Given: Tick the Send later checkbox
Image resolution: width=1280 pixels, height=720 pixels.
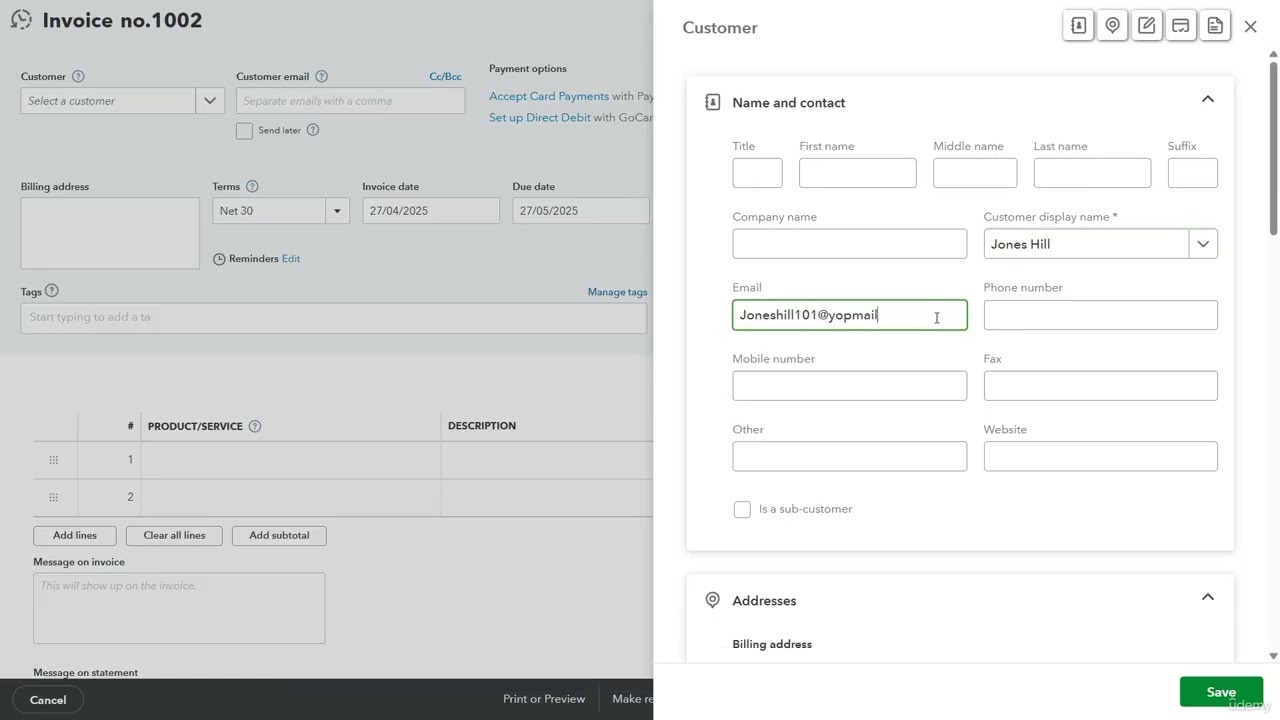Looking at the screenshot, I should (x=244, y=131).
